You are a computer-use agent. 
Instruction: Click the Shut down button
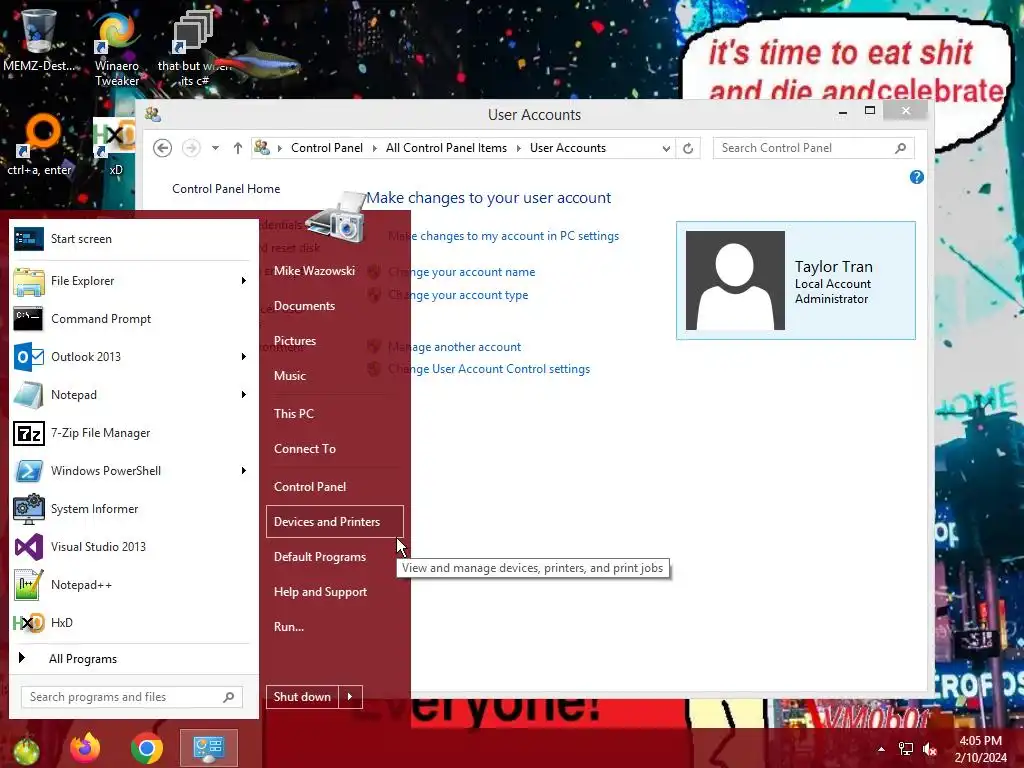tap(302, 697)
